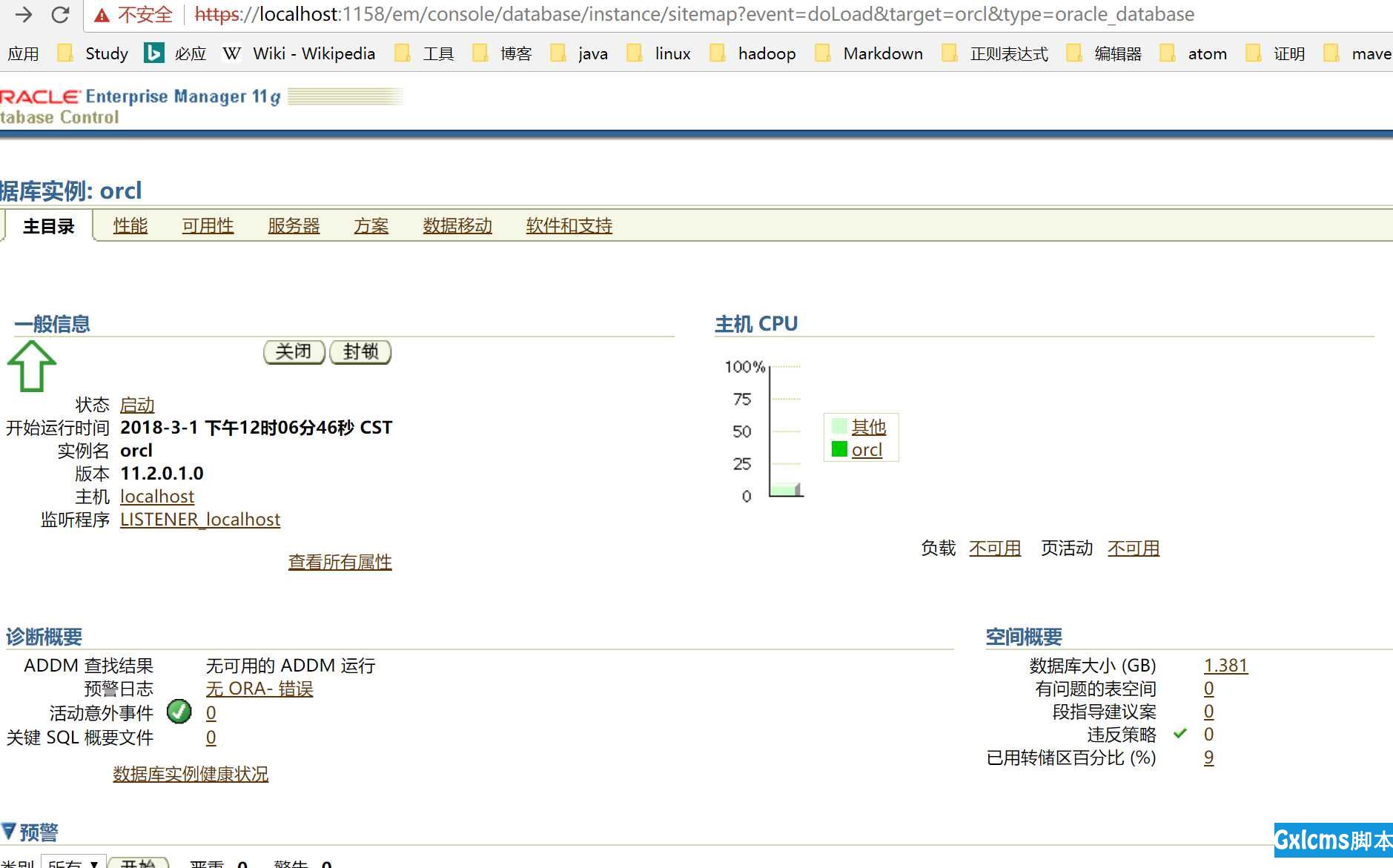Image resolution: width=1393 pixels, height=868 pixels.
Task: Click the 有问题的表空间 0 link
Action: click(1209, 689)
